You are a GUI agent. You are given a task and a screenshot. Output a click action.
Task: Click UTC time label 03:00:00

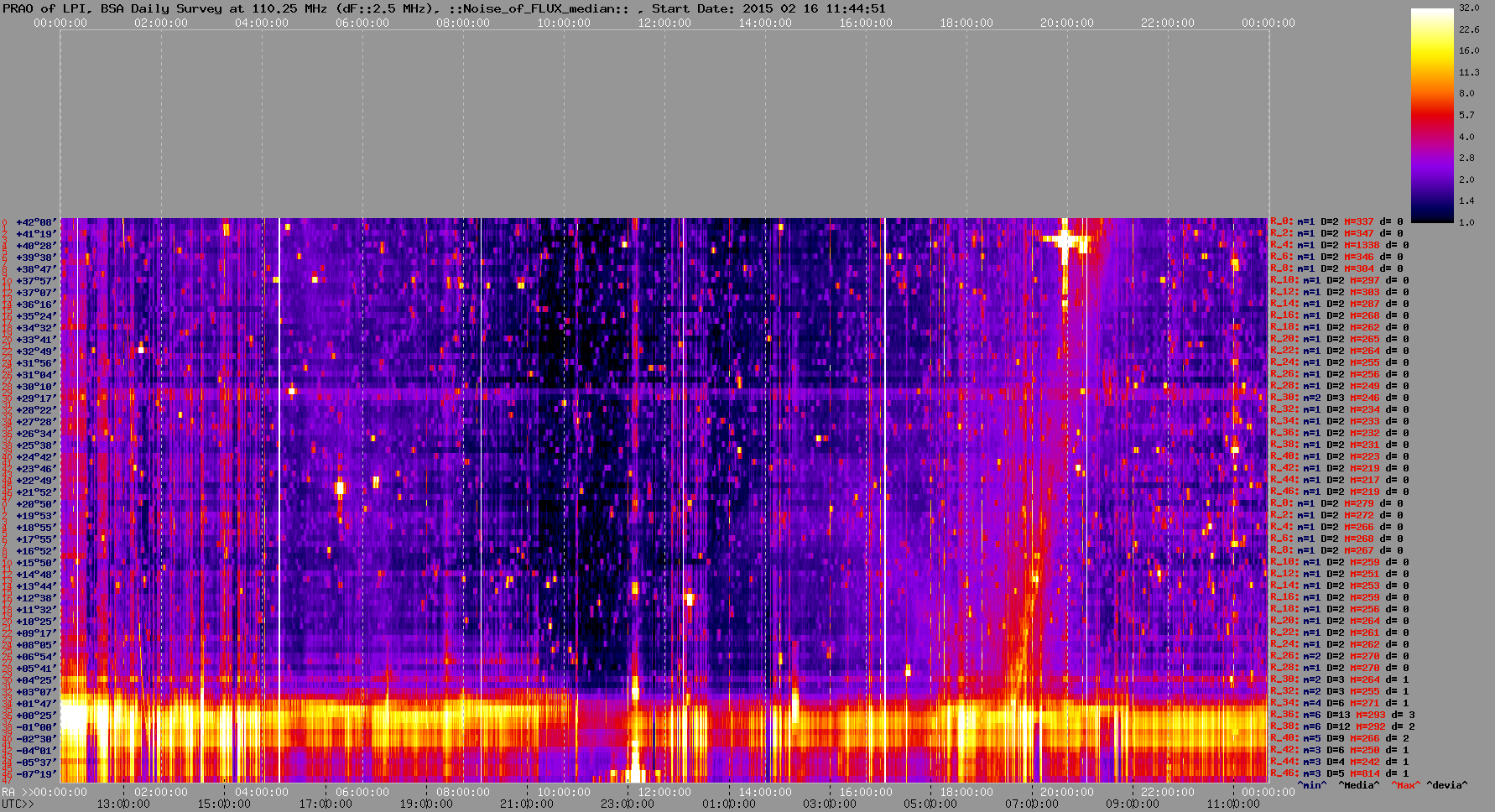tap(830, 804)
